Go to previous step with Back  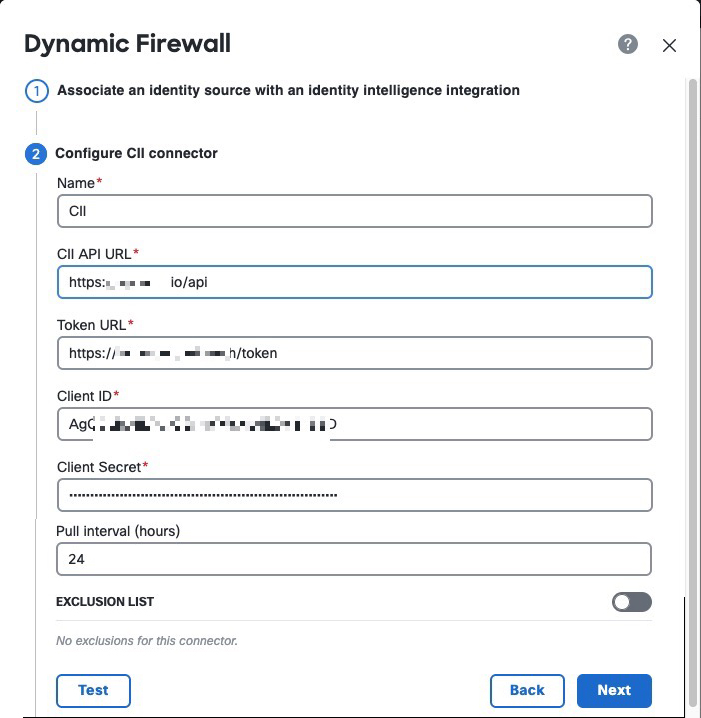[x=527, y=690]
